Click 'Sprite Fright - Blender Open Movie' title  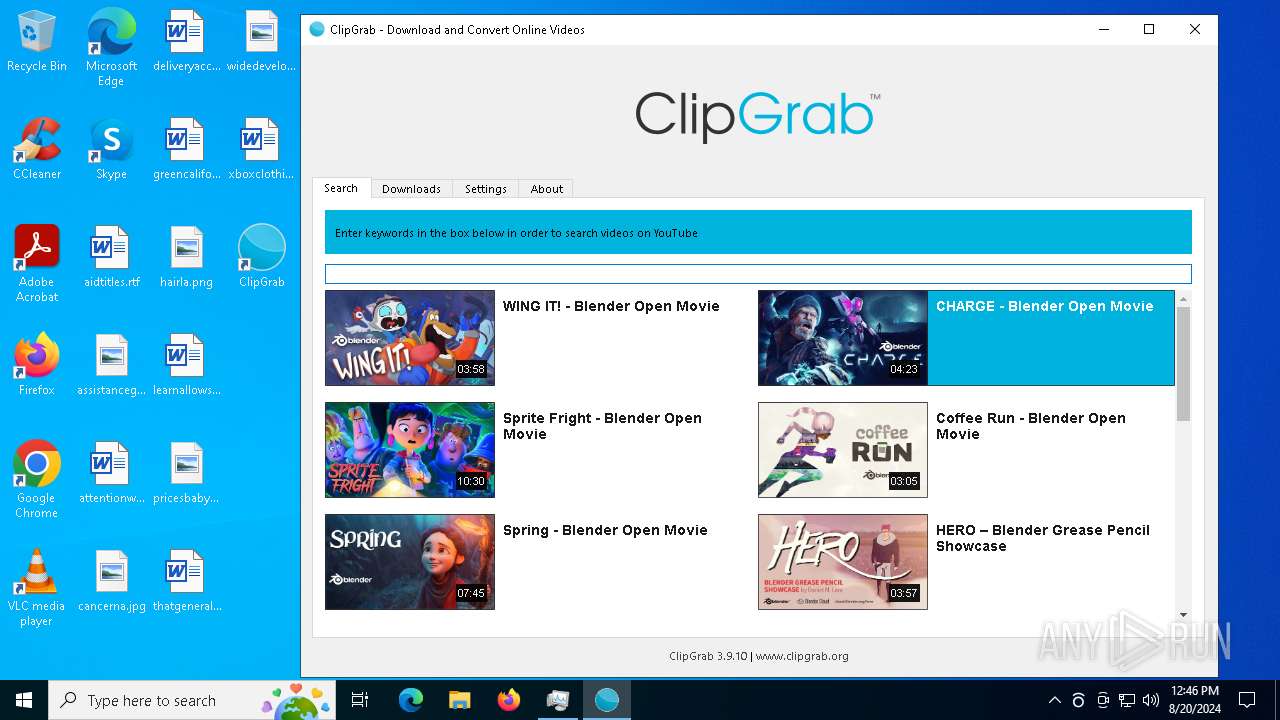pos(602,426)
